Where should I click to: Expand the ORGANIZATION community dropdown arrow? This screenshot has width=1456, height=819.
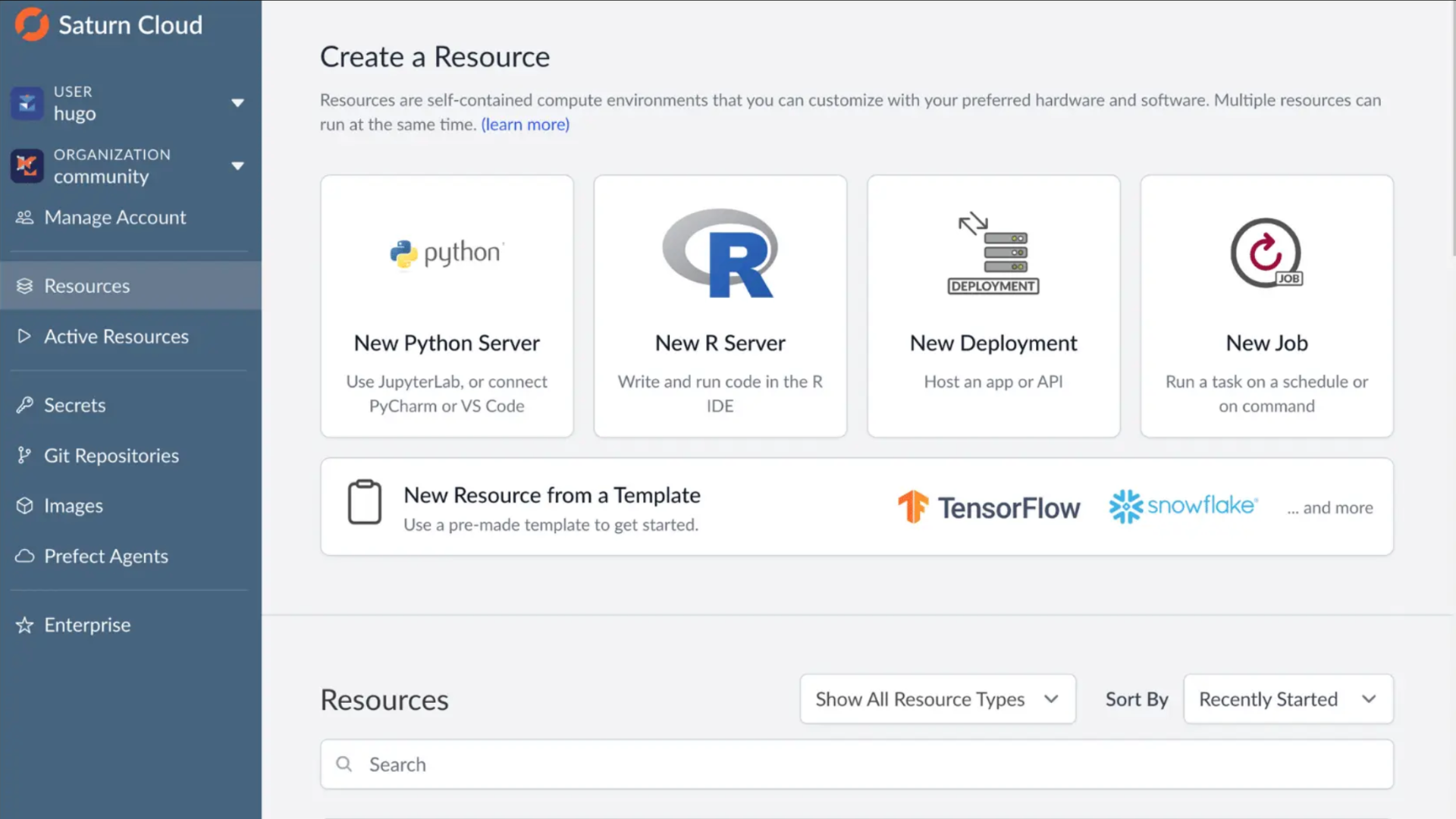237,165
